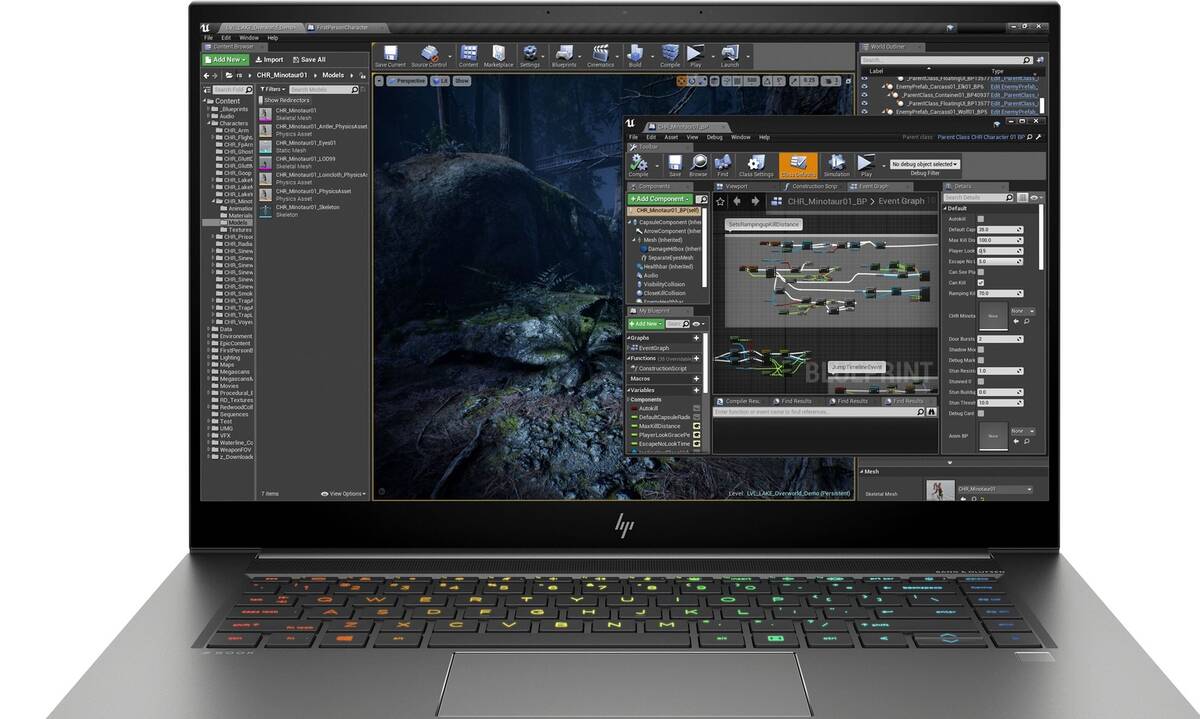The image size is (1200, 719).
Task: Open View Options in Content Browser
Action: [x=343, y=494]
